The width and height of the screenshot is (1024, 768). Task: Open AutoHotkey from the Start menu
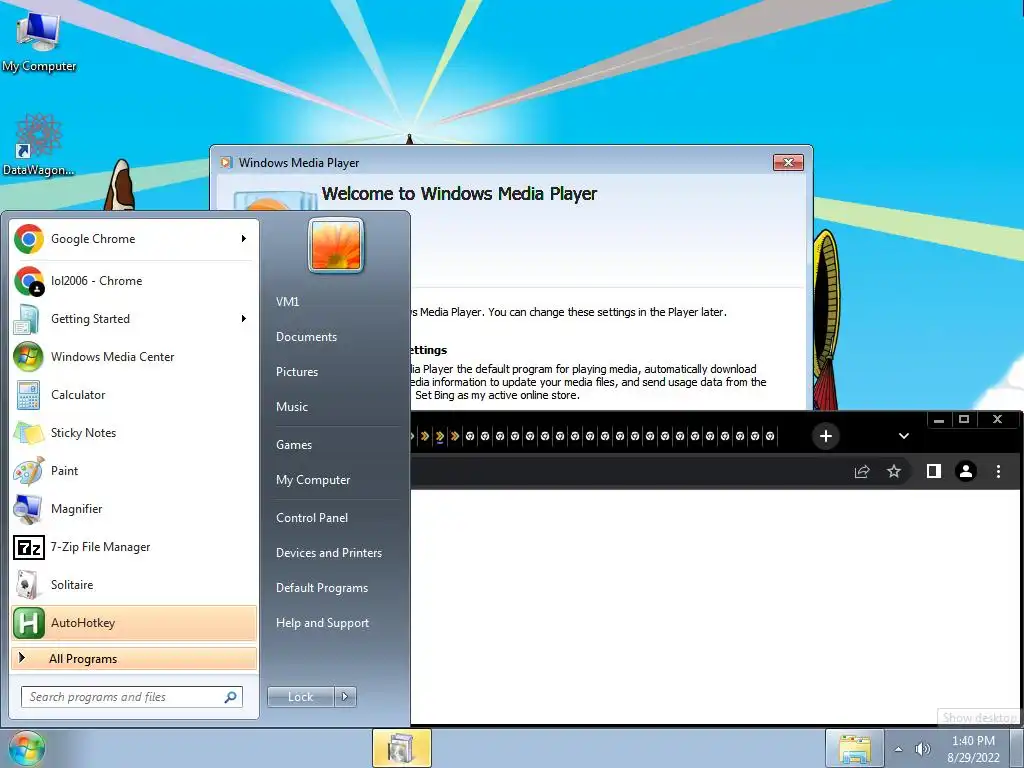pos(134,622)
